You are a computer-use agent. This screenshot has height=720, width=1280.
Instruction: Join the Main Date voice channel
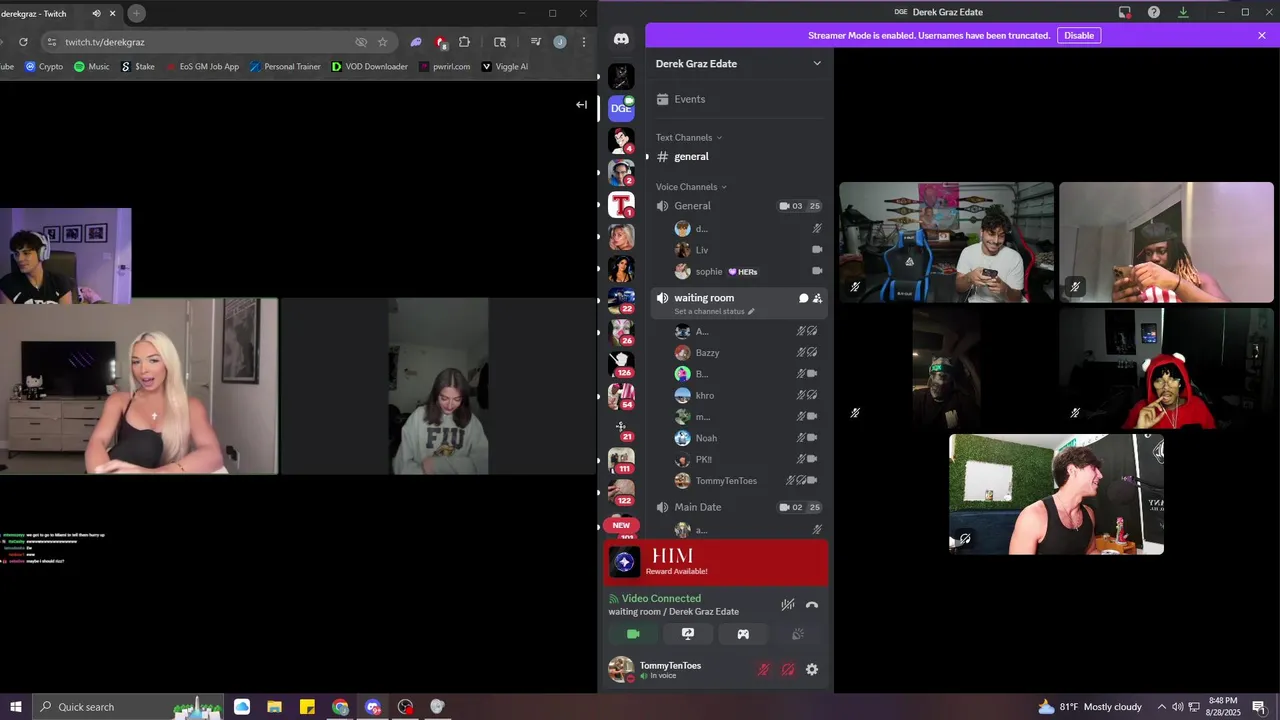[x=739, y=507]
